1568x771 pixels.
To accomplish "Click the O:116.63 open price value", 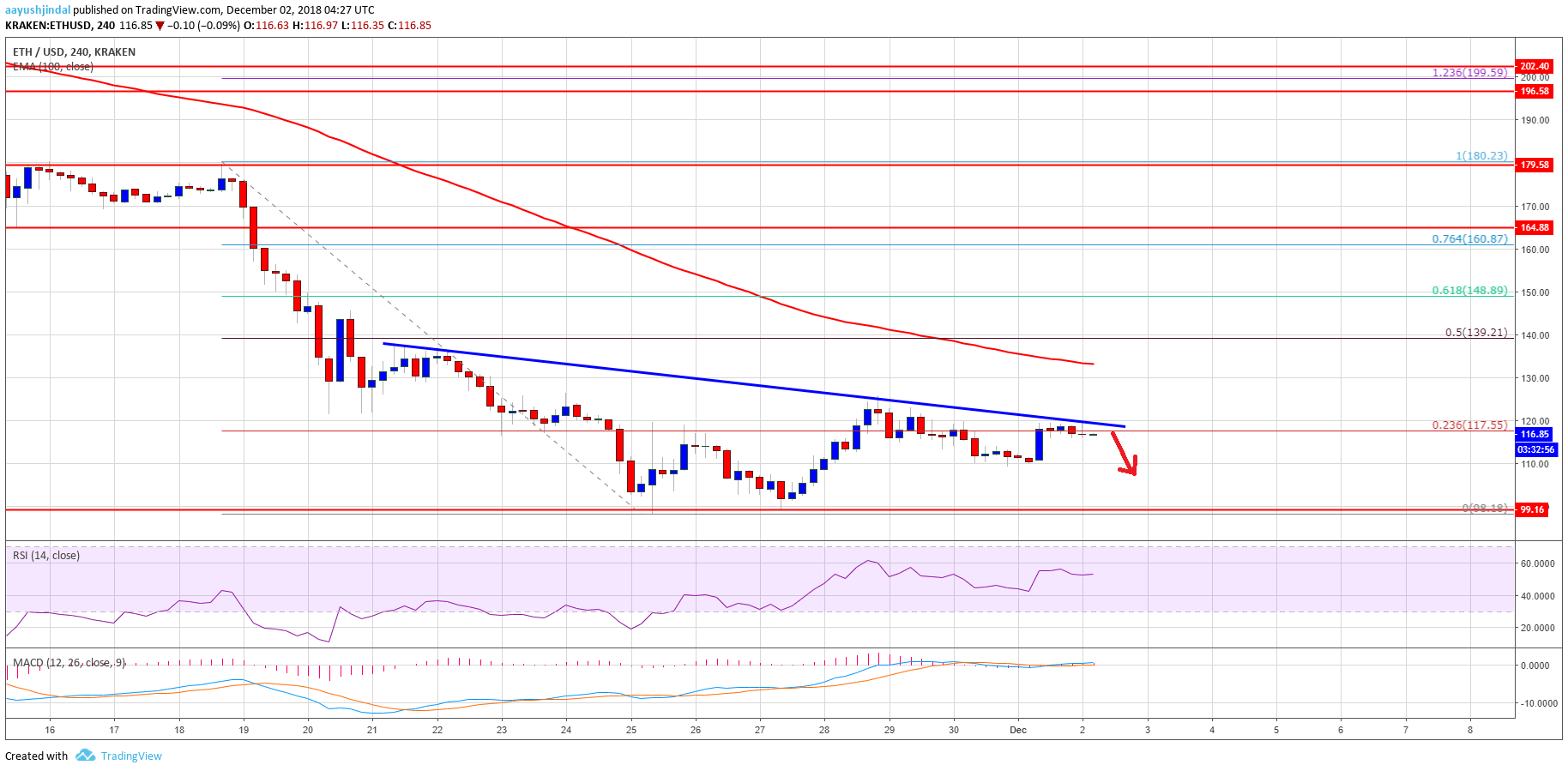I will [x=267, y=26].
